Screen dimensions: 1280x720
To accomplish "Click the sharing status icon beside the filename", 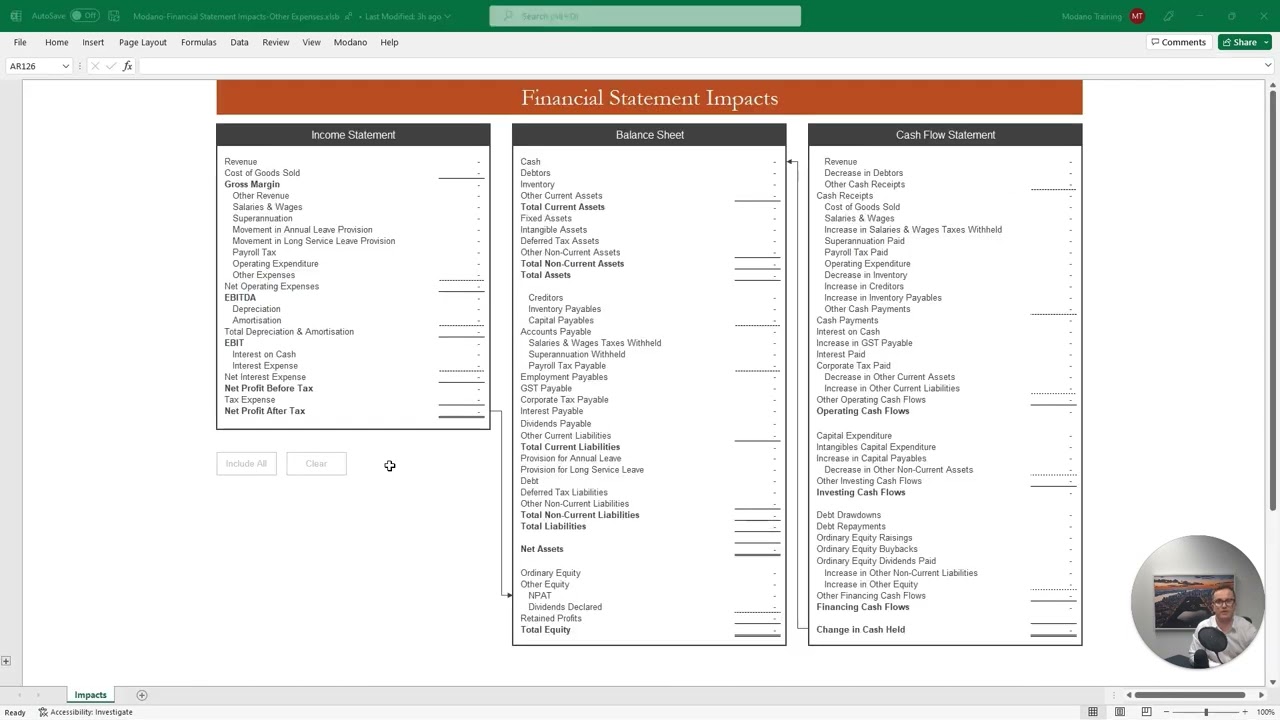I will (x=349, y=16).
